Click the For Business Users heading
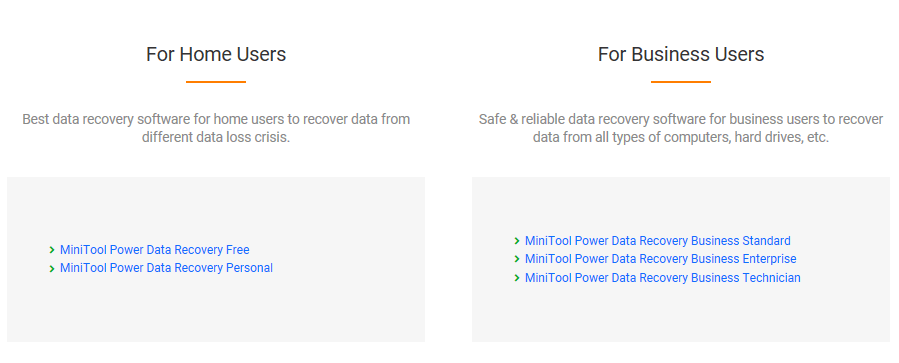899x363 pixels. coord(681,54)
